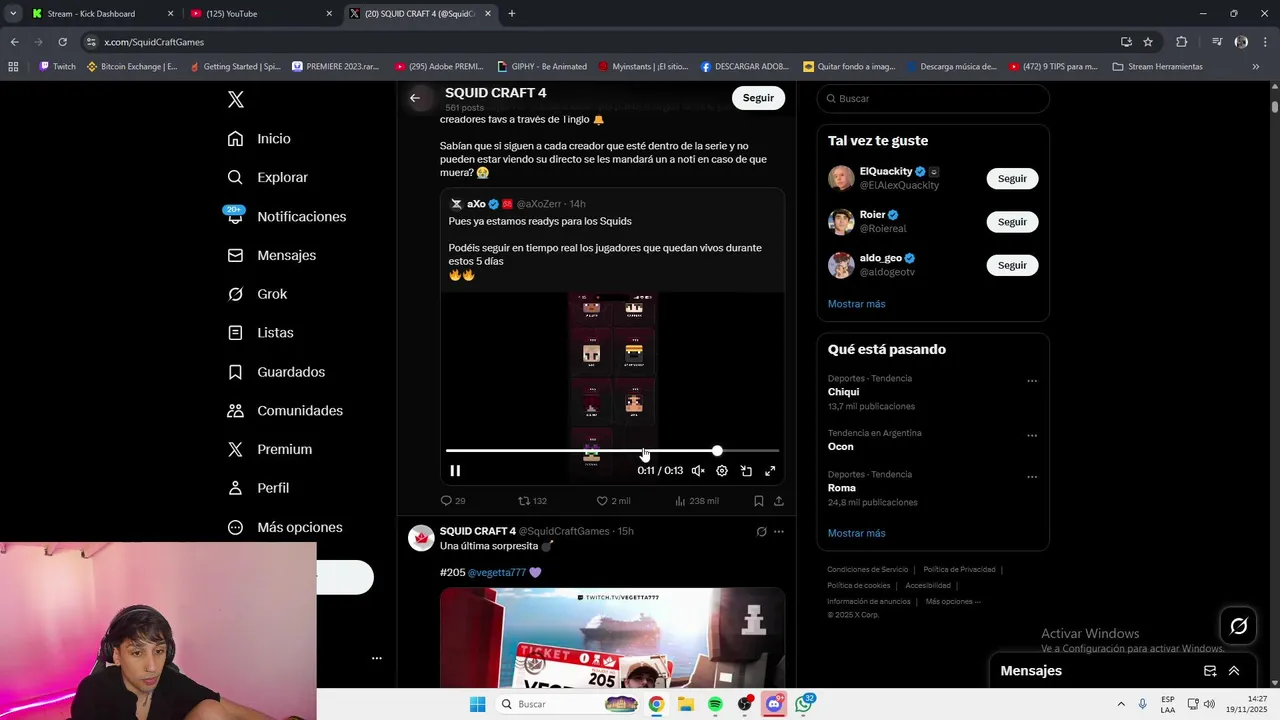Open the floating Grok button
Screen dimensions: 1280x720
pyautogui.click(x=1238, y=626)
